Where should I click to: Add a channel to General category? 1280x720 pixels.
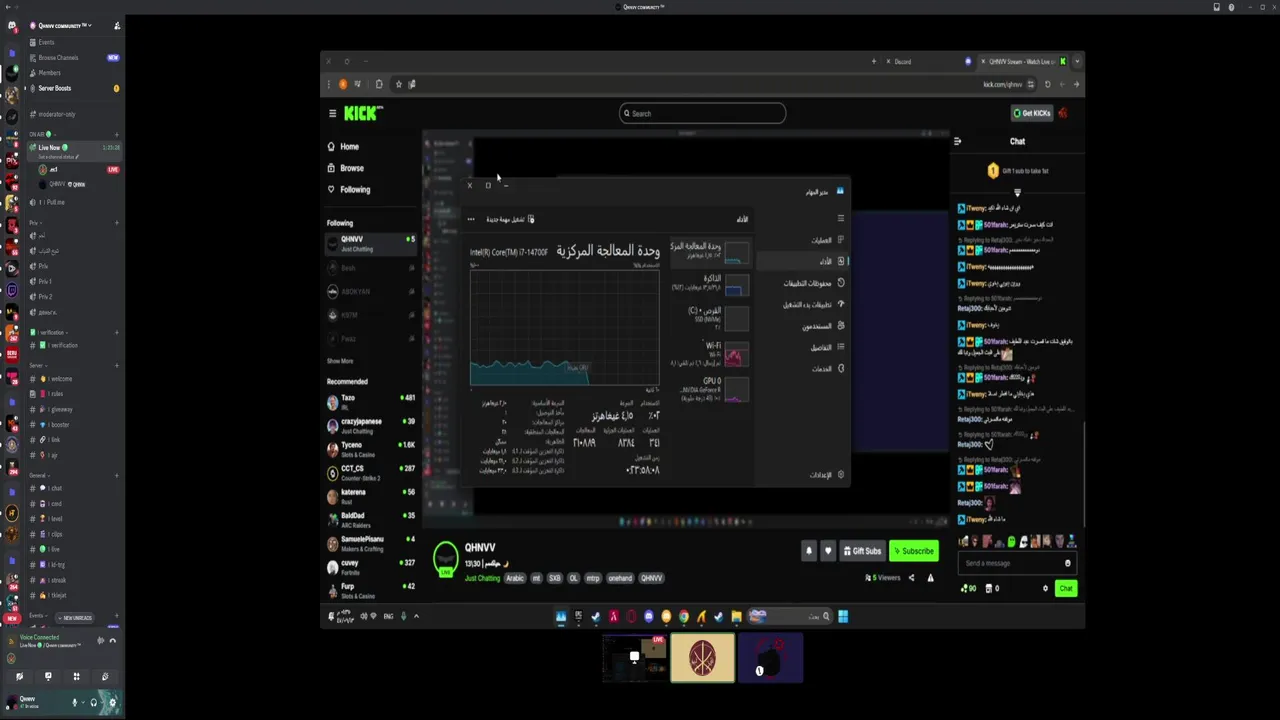point(116,476)
